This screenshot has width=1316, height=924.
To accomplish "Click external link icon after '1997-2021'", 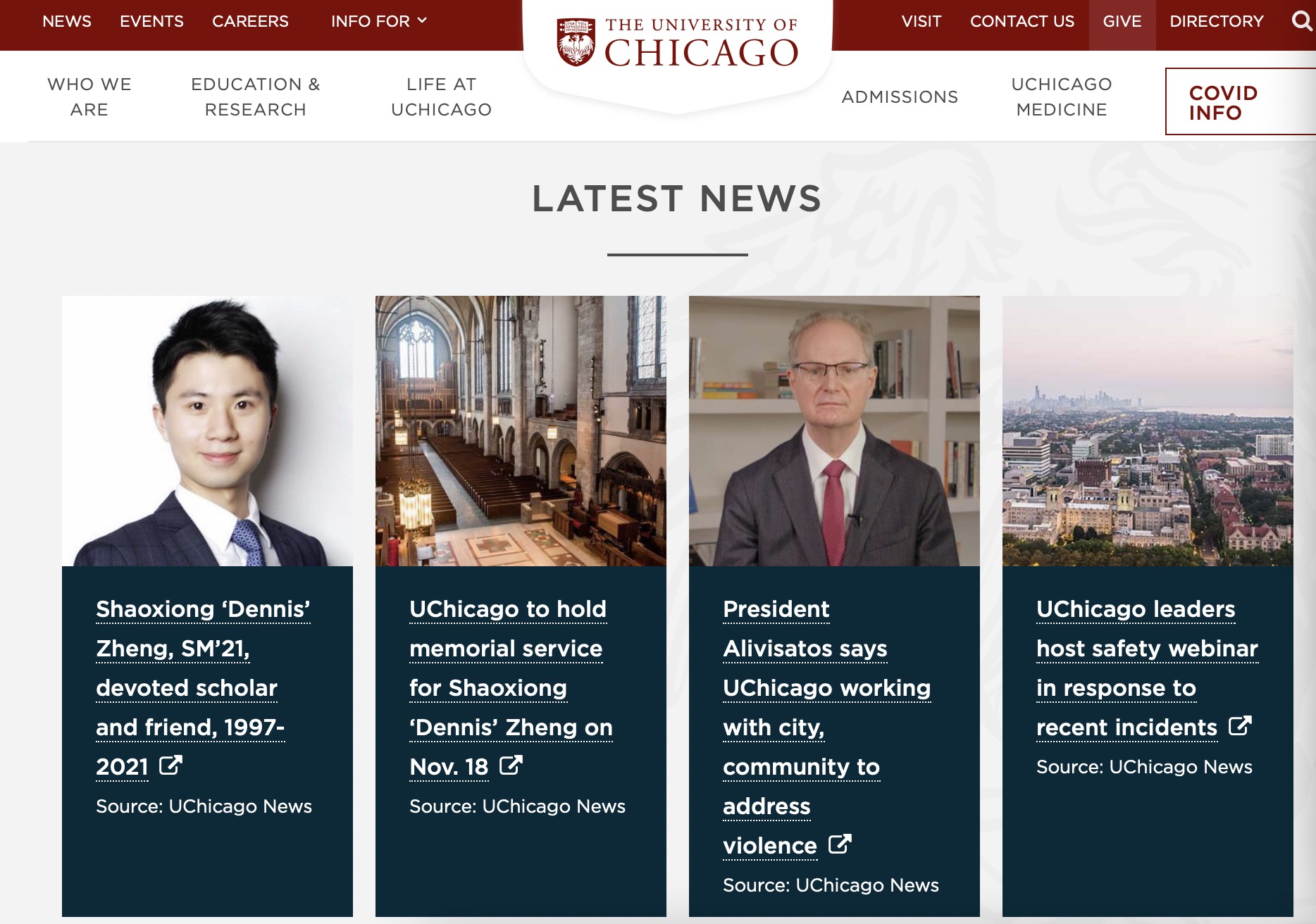I will (170, 765).
